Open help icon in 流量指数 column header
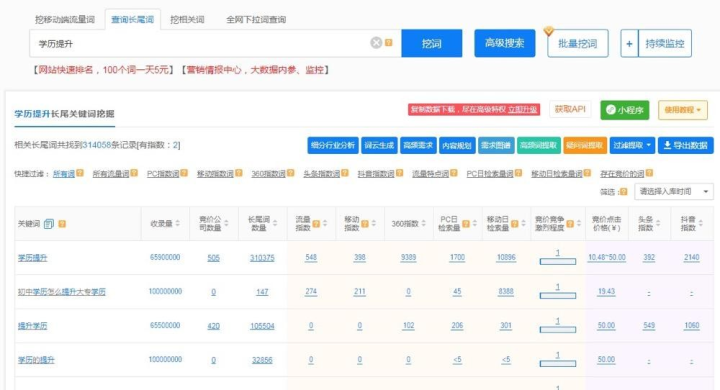The width and height of the screenshot is (720, 390). click(316, 224)
